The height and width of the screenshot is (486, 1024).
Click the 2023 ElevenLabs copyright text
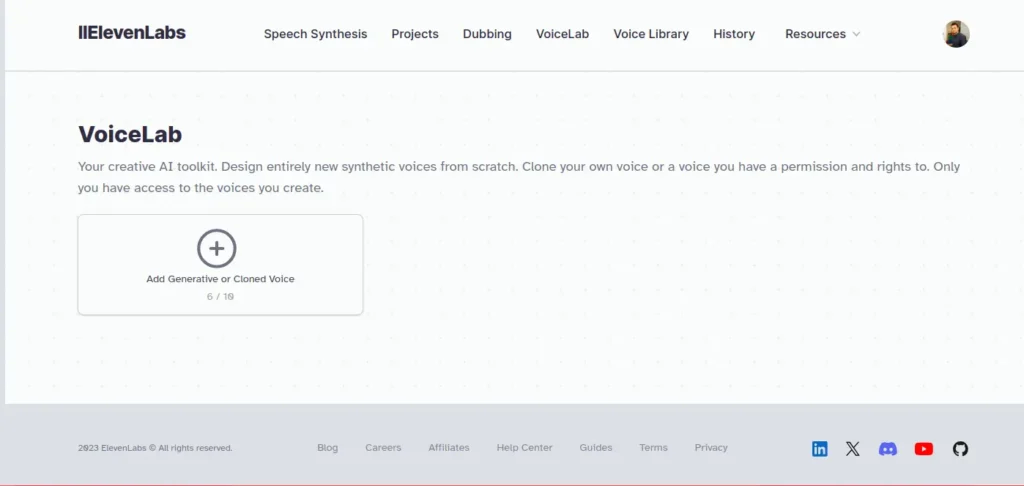click(155, 448)
